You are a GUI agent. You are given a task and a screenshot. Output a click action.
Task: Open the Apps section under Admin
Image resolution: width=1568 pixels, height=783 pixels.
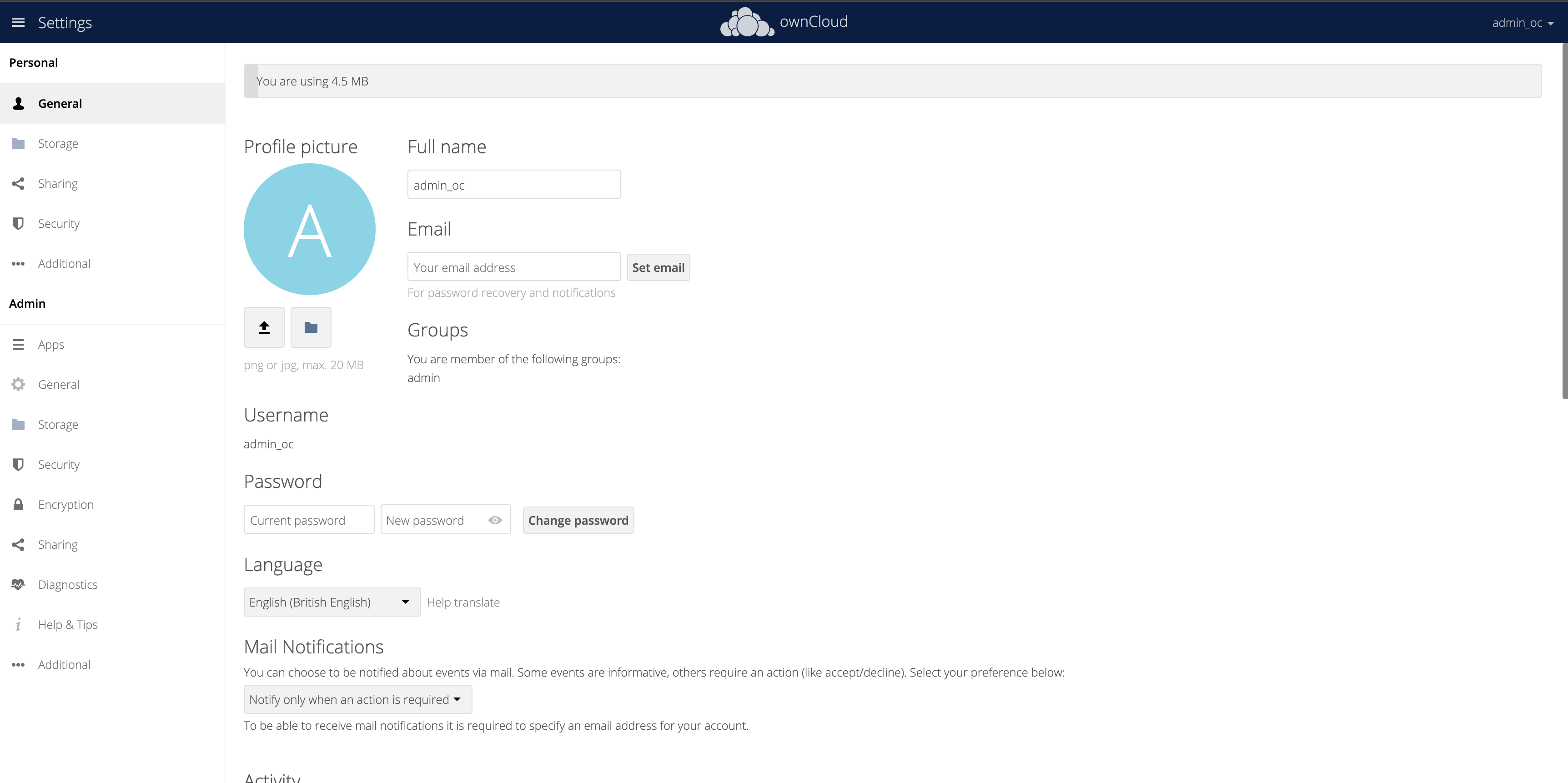tap(50, 344)
